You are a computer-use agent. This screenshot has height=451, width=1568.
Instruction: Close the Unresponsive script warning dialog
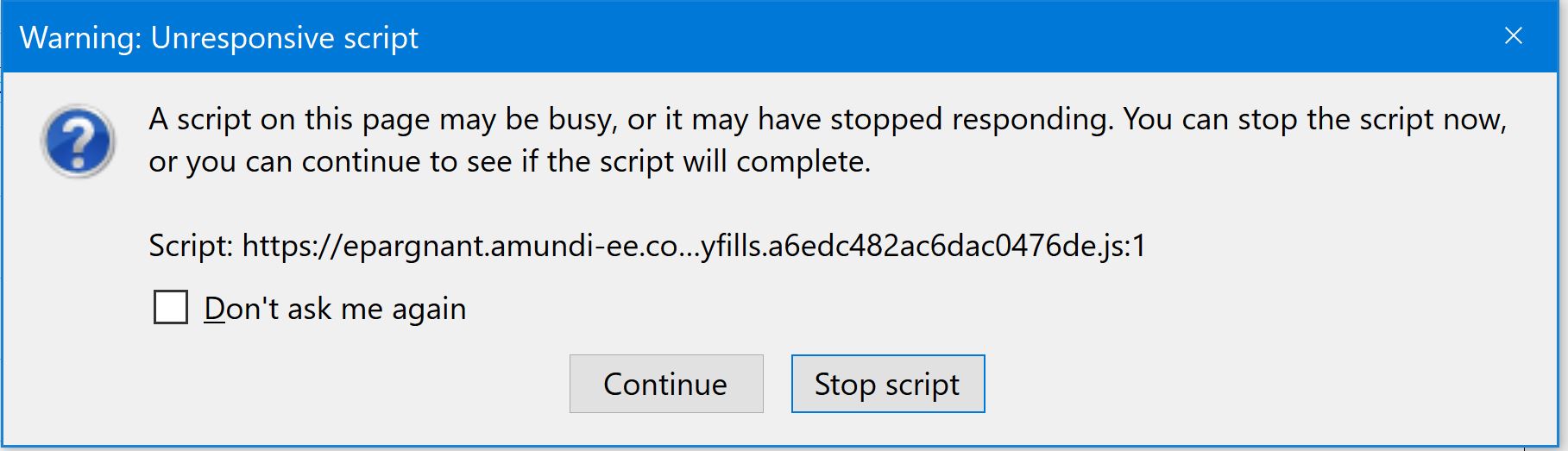pos(1513,36)
